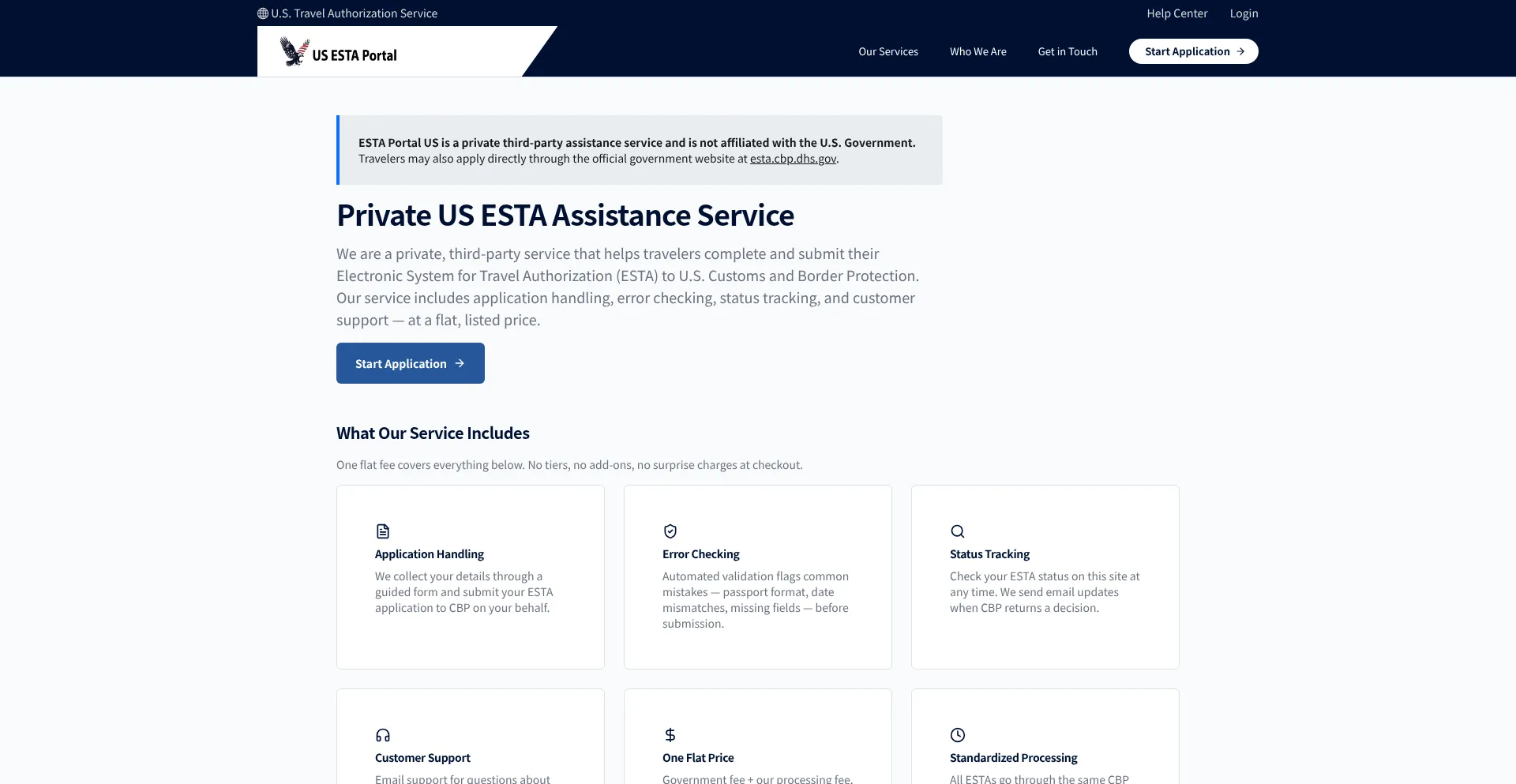
Task: Follow the esta.cbp.dhs.gov link
Action: pos(793,159)
